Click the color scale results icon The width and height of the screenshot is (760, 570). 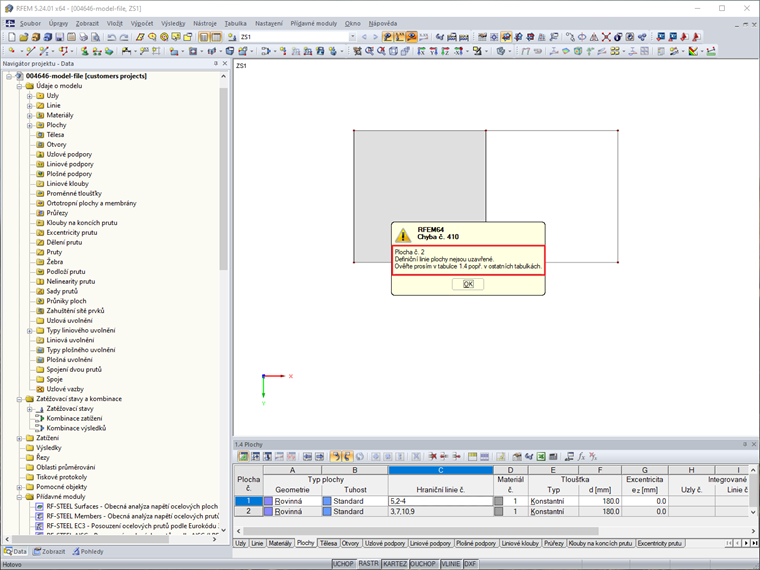(694, 51)
